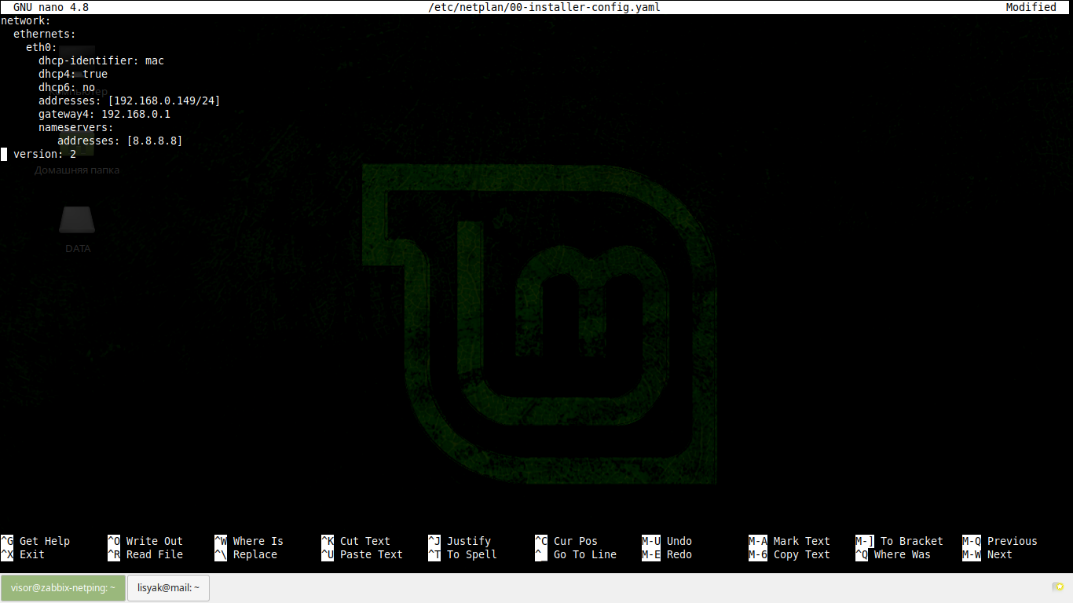The image size is (1073, 603).
Task: Click the ^W Where Is shortcut
Action: pyautogui.click(x=249, y=541)
